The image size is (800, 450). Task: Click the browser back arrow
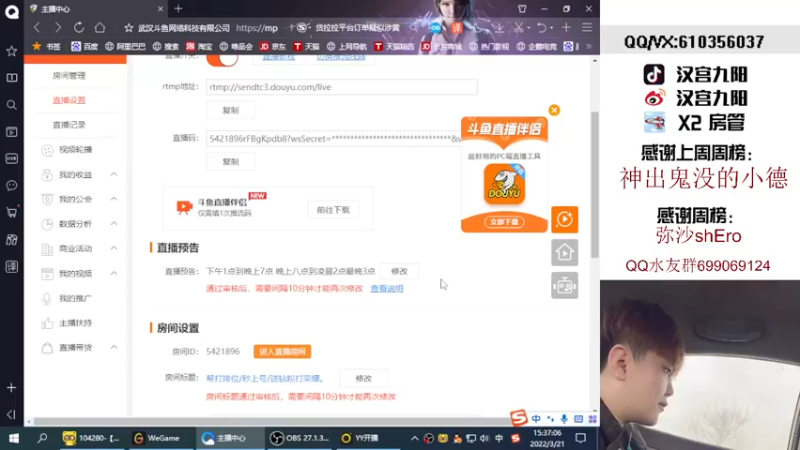pyautogui.click(x=37, y=28)
